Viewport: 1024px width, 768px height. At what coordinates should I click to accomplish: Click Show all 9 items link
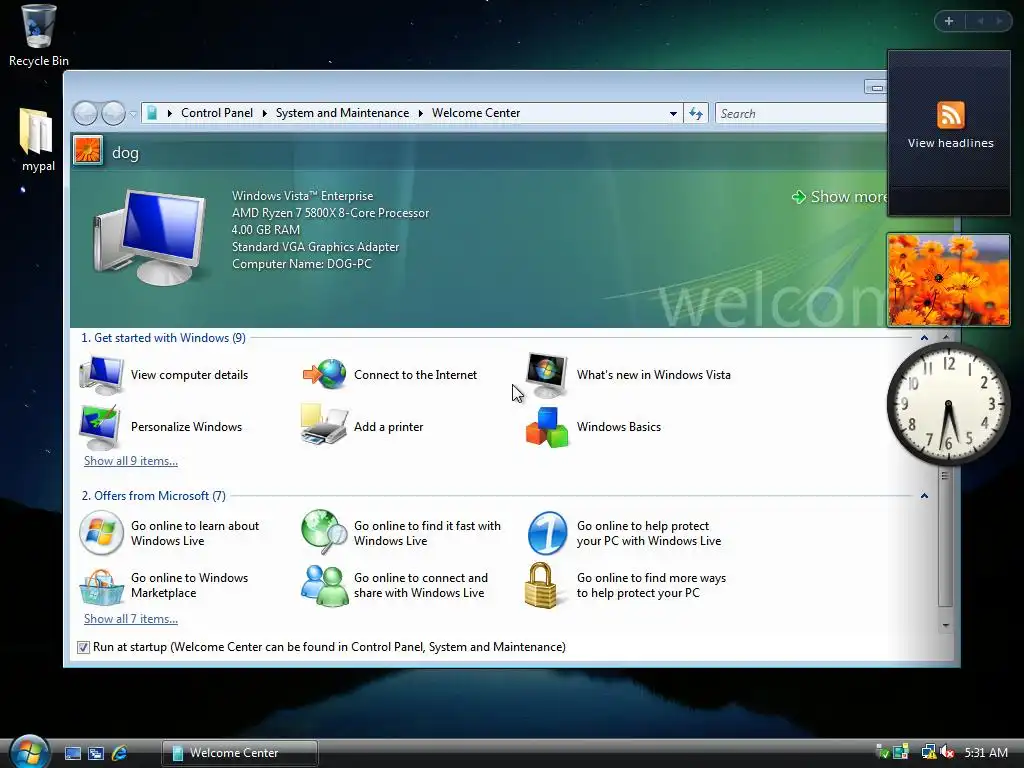[x=131, y=460]
